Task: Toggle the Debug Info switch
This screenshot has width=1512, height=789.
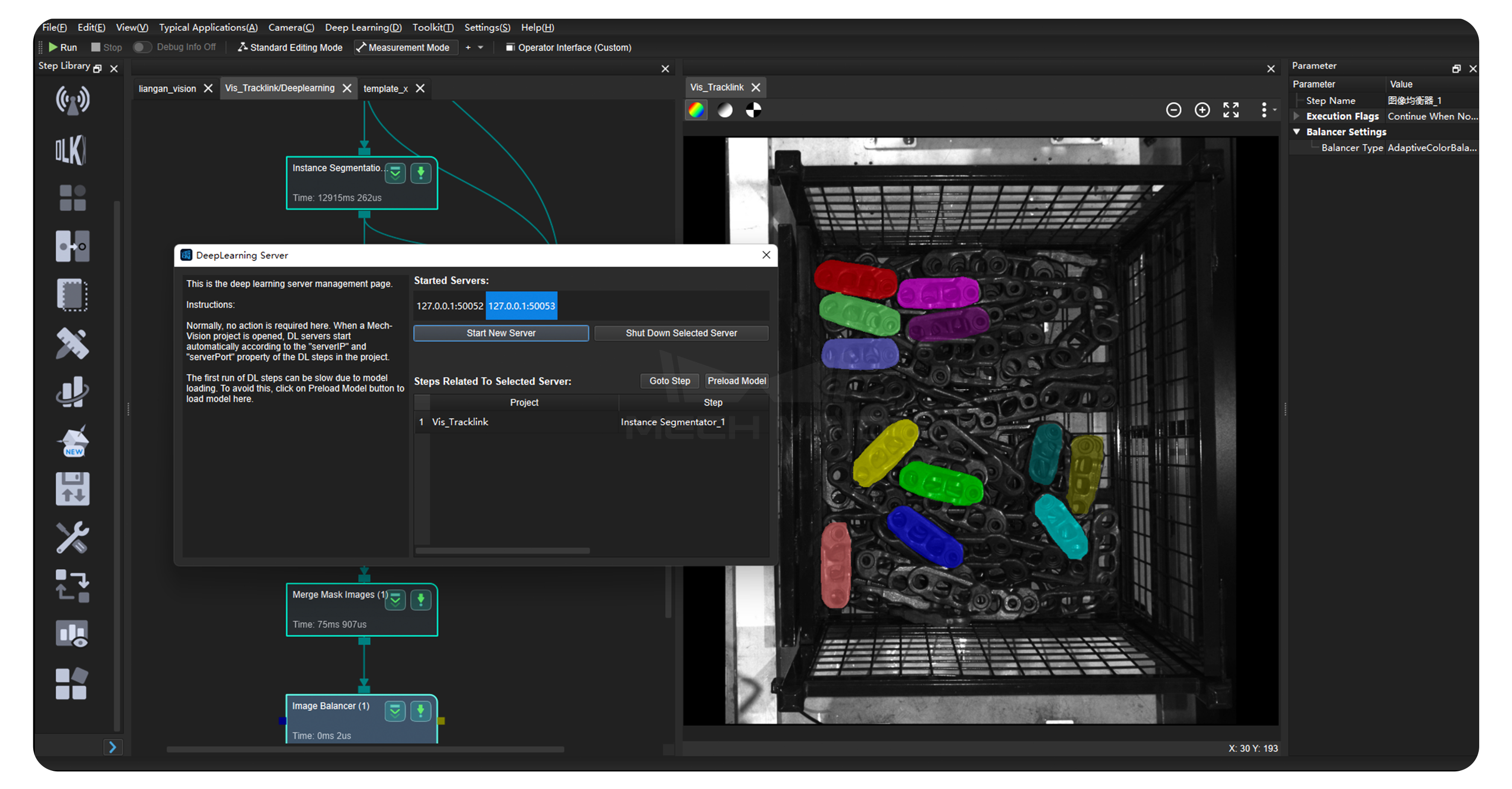Action: click(142, 47)
